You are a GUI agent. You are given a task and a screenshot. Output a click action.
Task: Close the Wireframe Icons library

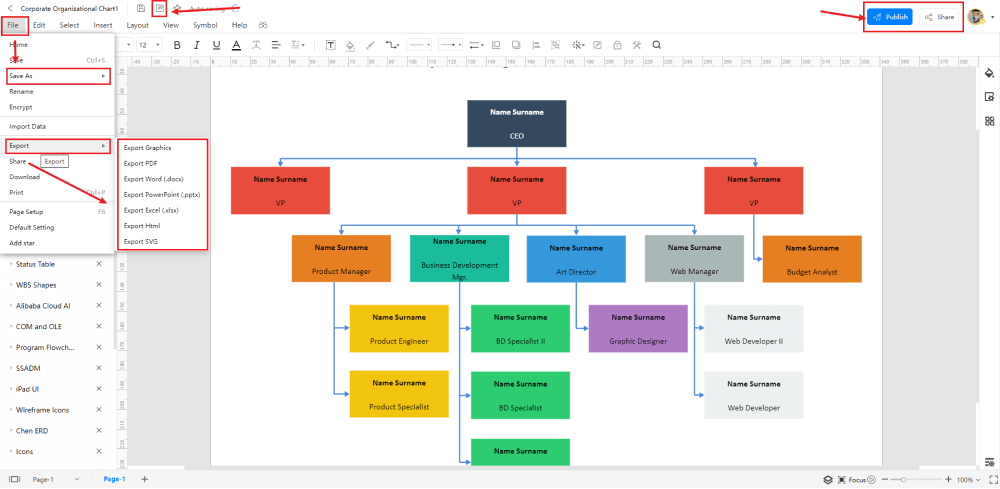pyautogui.click(x=99, y=409)
